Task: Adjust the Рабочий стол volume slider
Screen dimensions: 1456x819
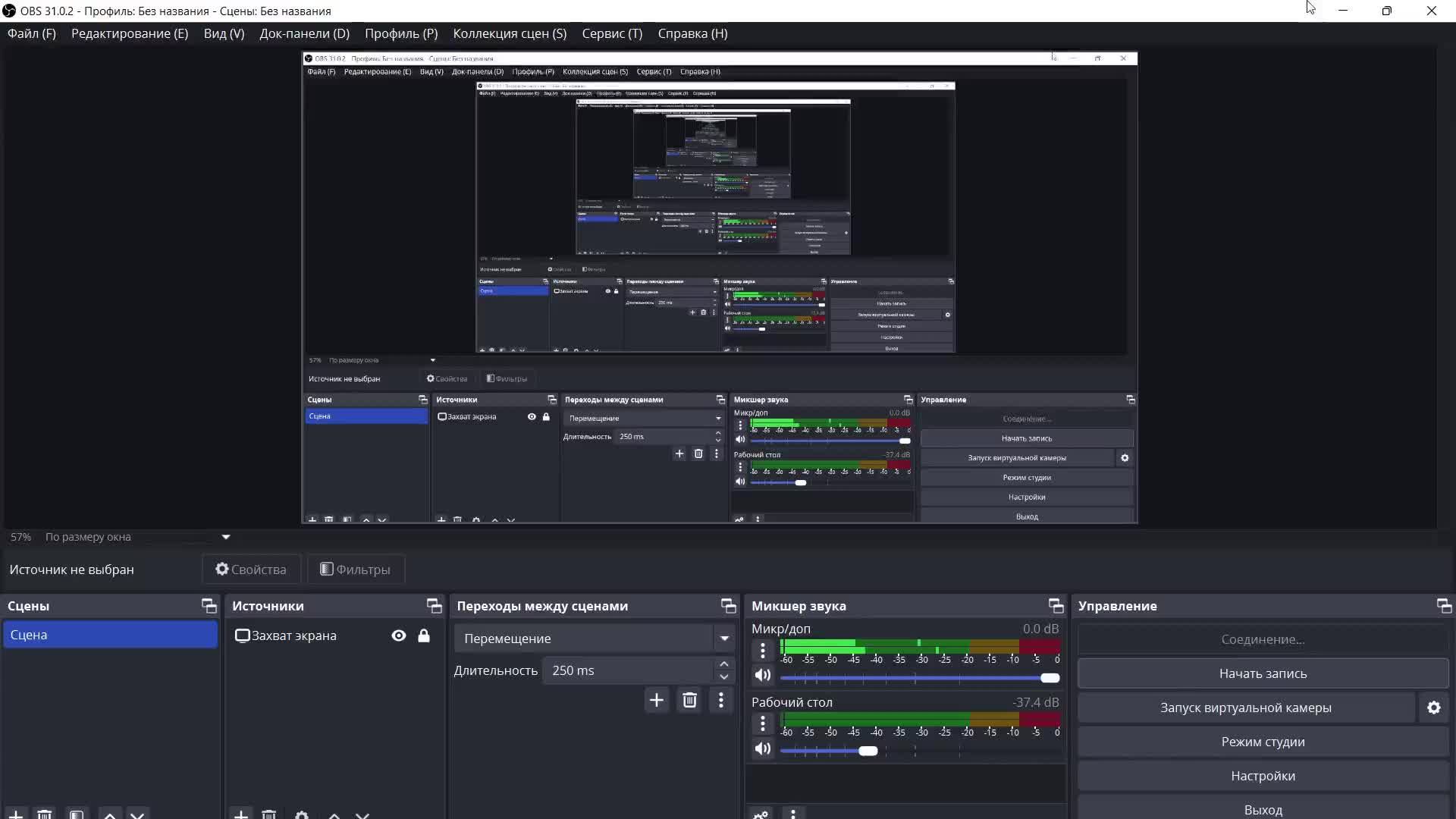Action: click(868, 751)
